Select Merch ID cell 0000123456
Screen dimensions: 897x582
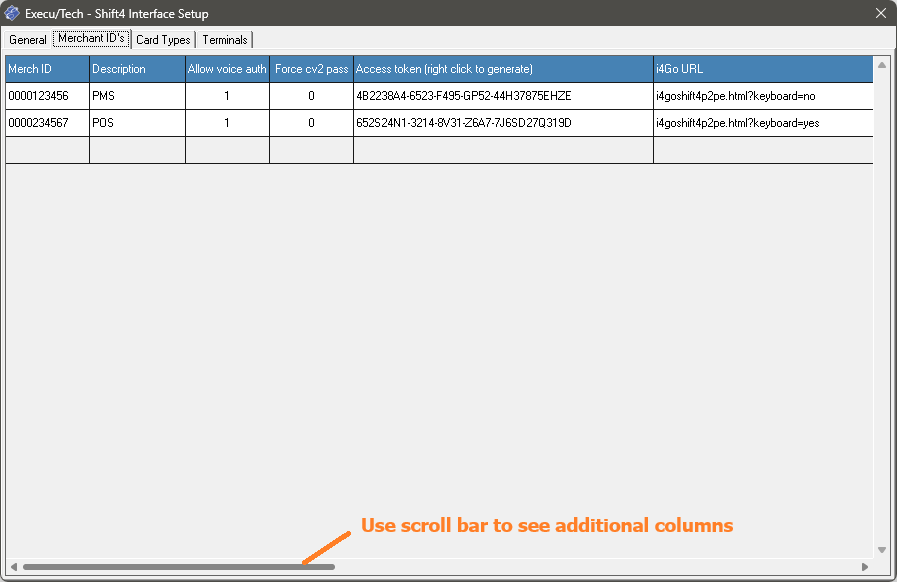pos(47,96)
